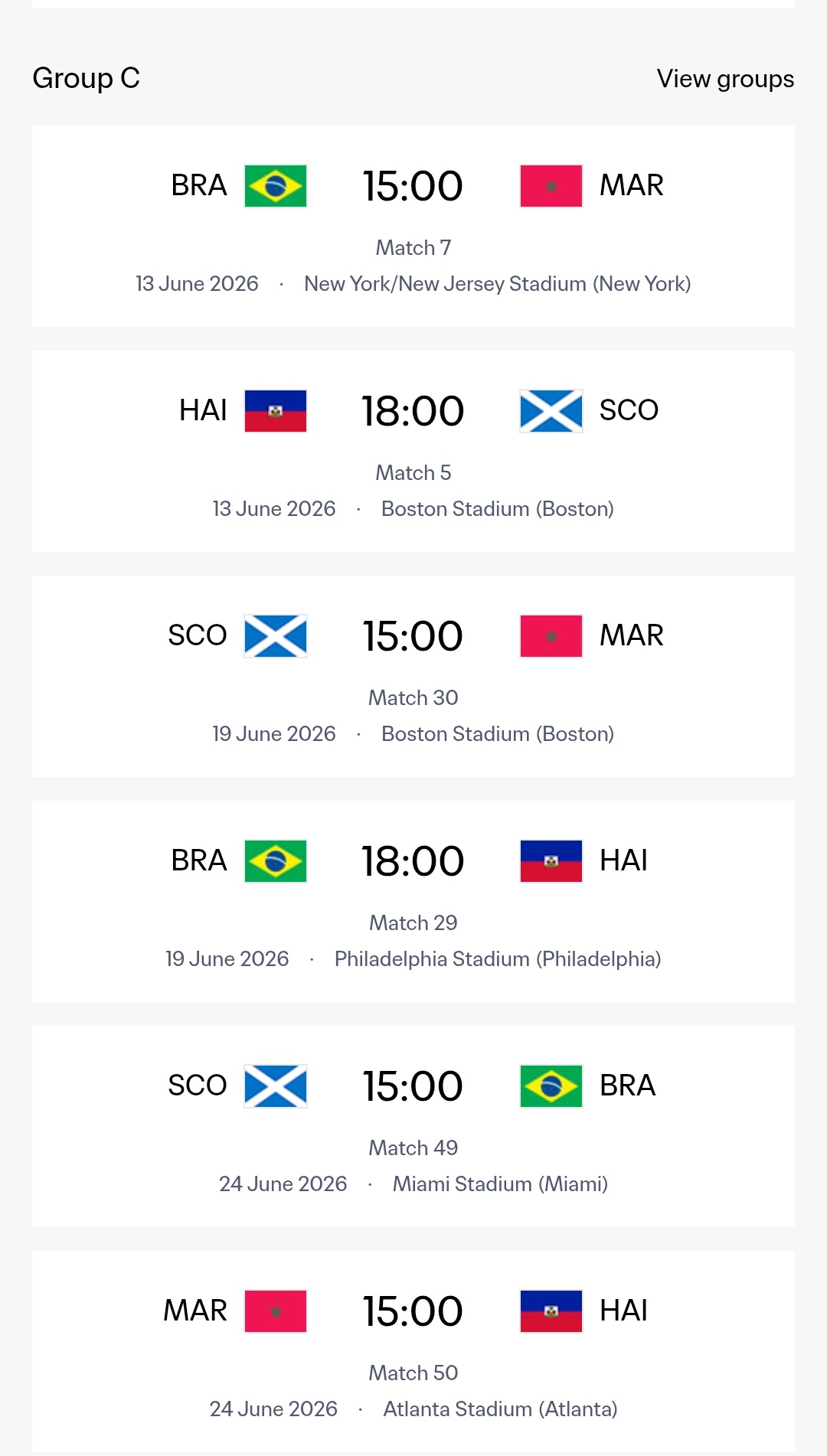This screenshot has height=1456, width=827.
Task: Open Match 49 Miami Stadium venue
Action: click(500, 1184)
